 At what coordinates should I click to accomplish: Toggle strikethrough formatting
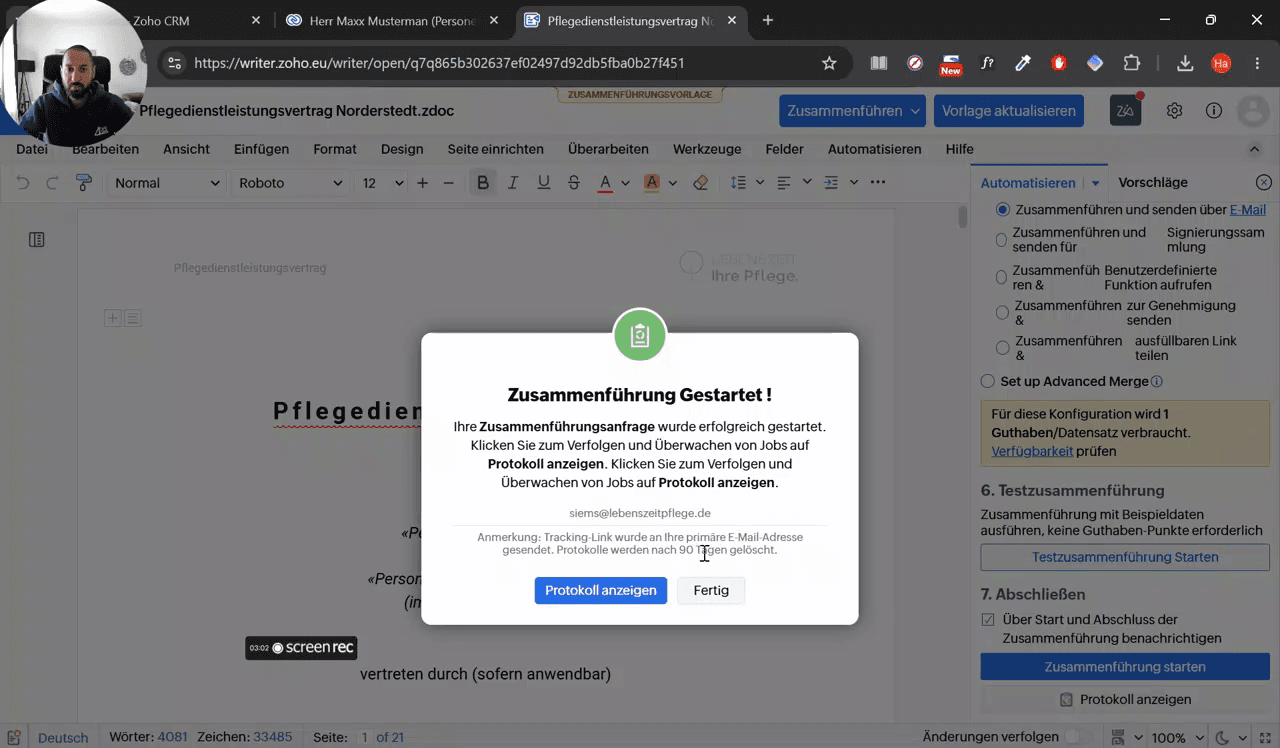(x=573, y=183)
